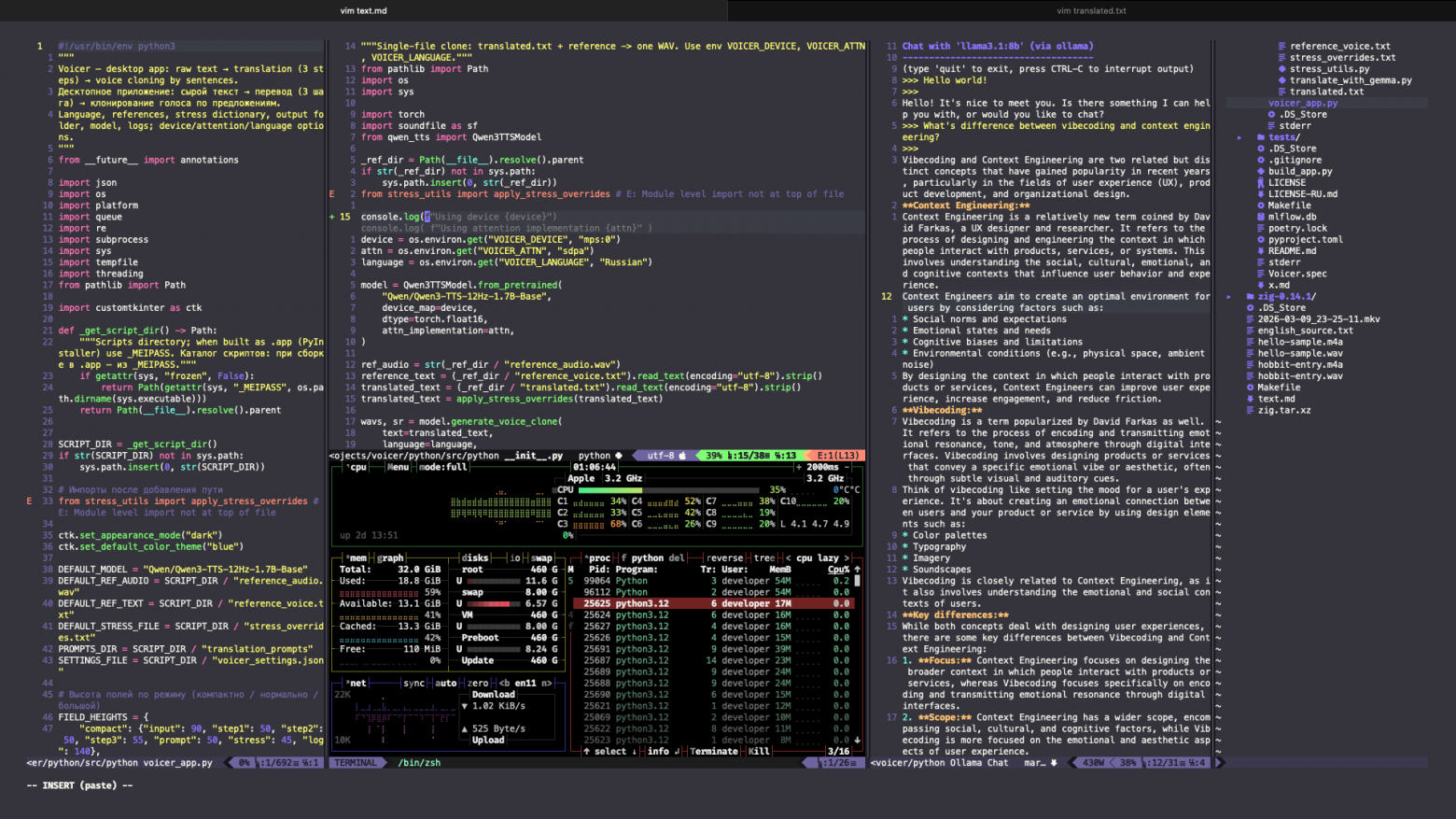Click the license icon beside LICENSE file

tap(1261, 183)
